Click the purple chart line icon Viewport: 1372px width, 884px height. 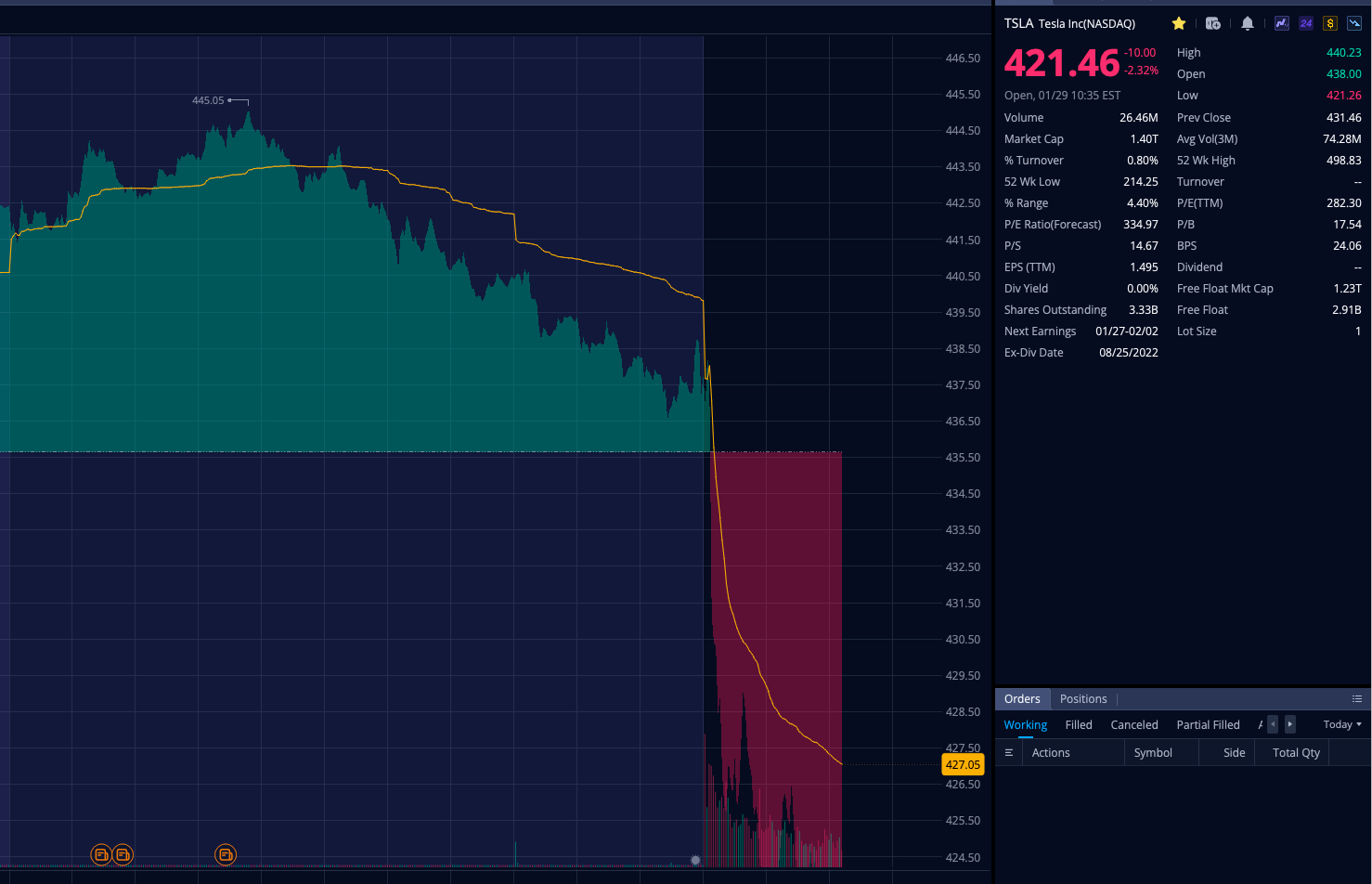point(1282,23)
